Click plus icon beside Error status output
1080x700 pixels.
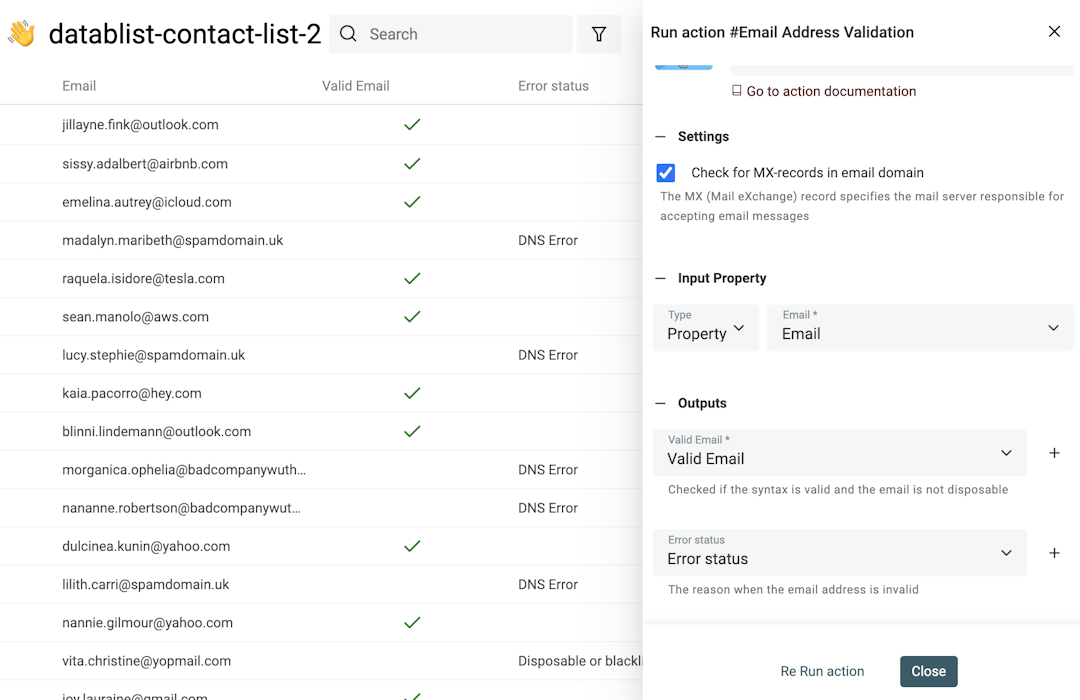tap(1054, 553)
